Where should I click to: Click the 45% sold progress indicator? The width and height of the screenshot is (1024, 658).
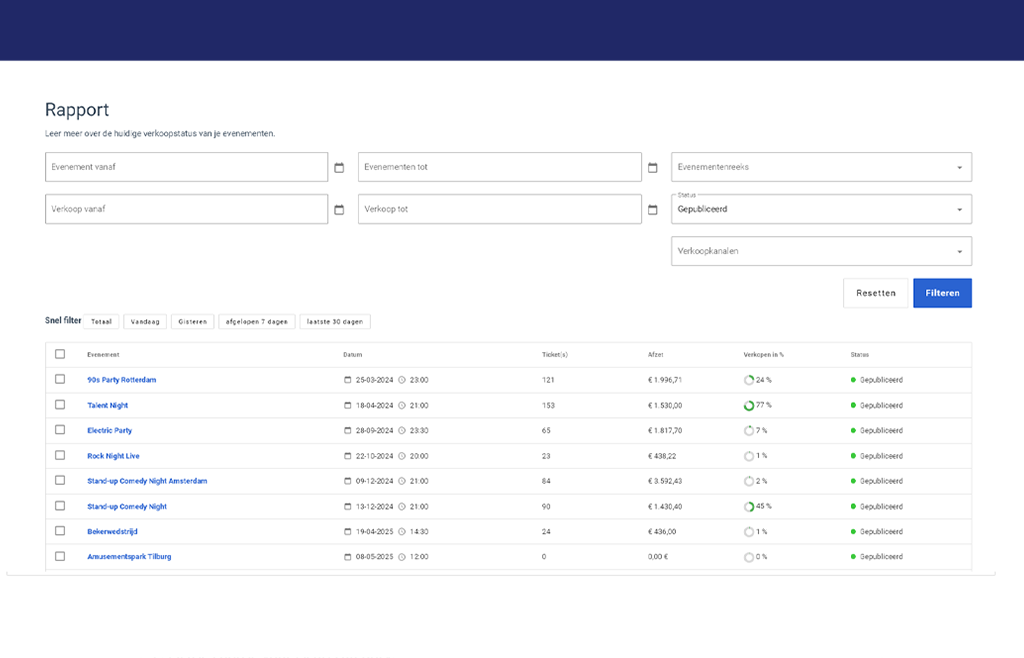click(748, 506)
